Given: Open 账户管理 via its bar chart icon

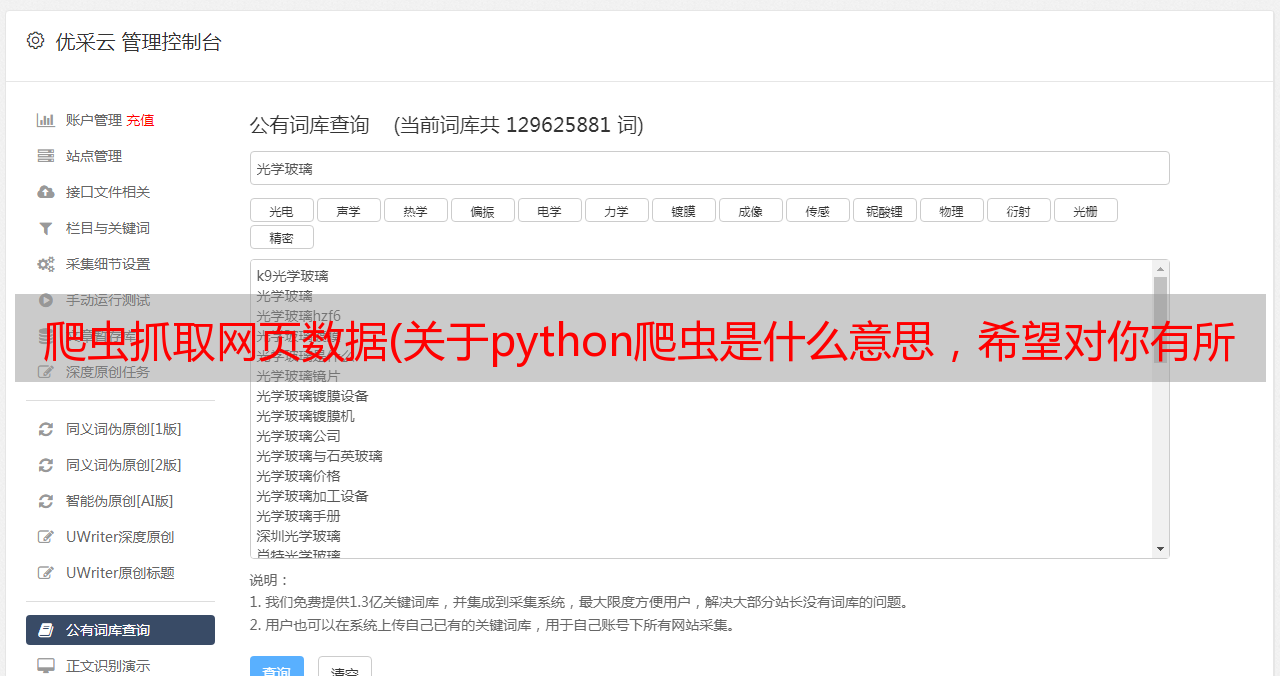Looking at the screenshot, I should (x=46, y=120).
